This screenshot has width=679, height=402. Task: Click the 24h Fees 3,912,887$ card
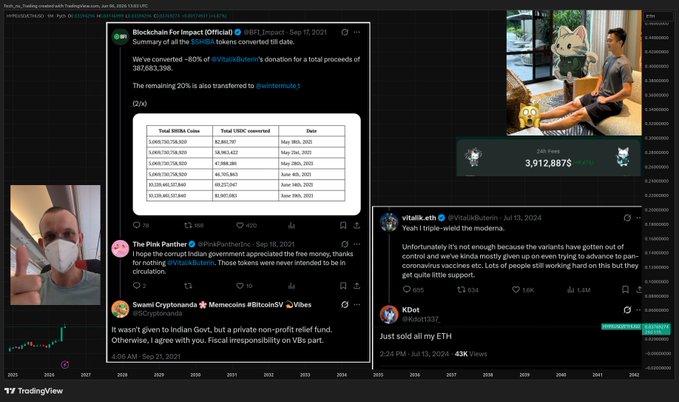point(549,157)
